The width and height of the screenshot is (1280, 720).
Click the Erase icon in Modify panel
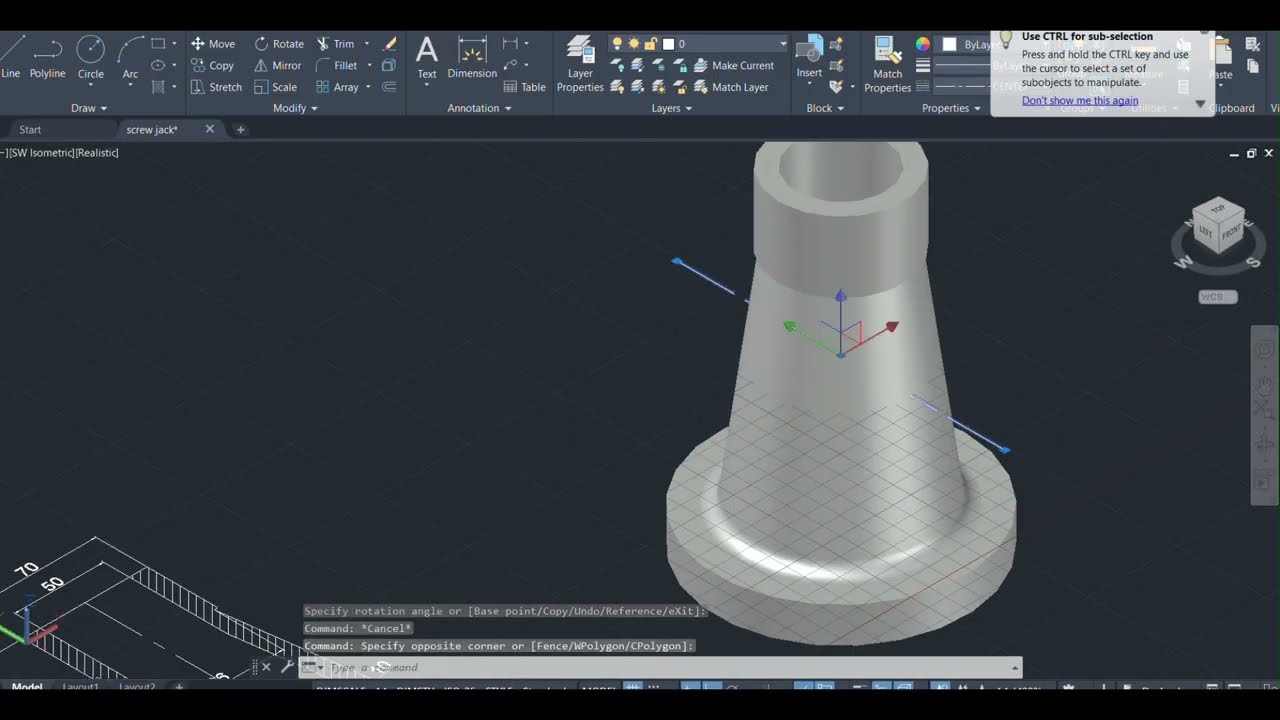[x=390, y=44]
